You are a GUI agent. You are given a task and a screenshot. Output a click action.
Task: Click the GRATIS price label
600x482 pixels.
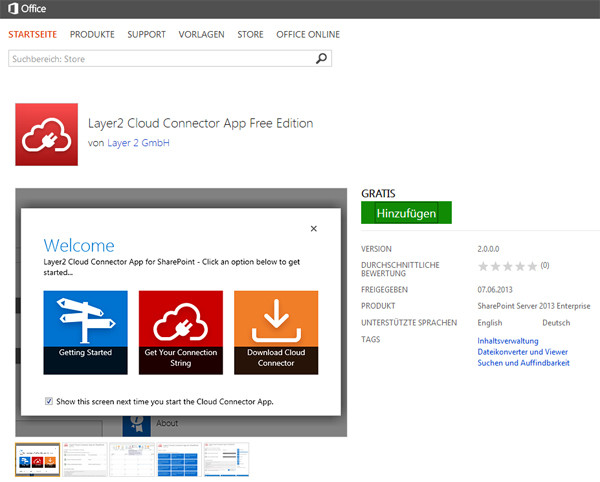(x=378, y=194)
